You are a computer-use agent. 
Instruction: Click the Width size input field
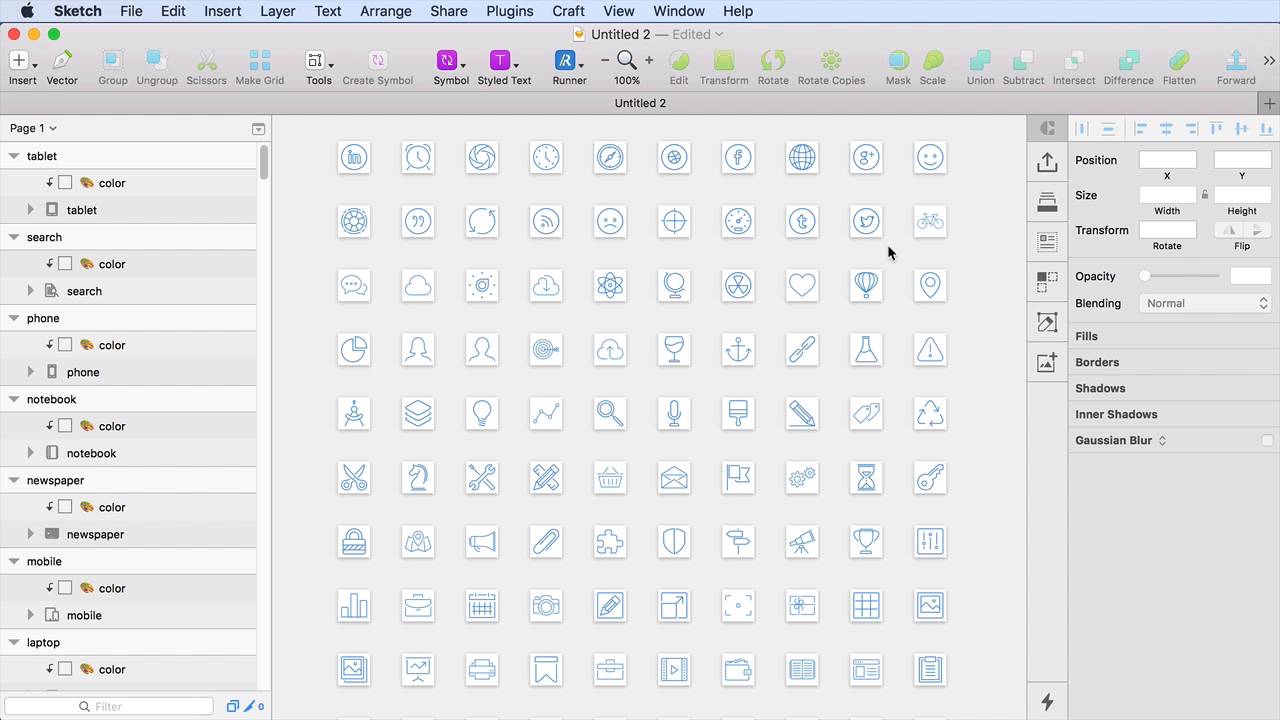pyautogui.click(x=1167, y=195)
